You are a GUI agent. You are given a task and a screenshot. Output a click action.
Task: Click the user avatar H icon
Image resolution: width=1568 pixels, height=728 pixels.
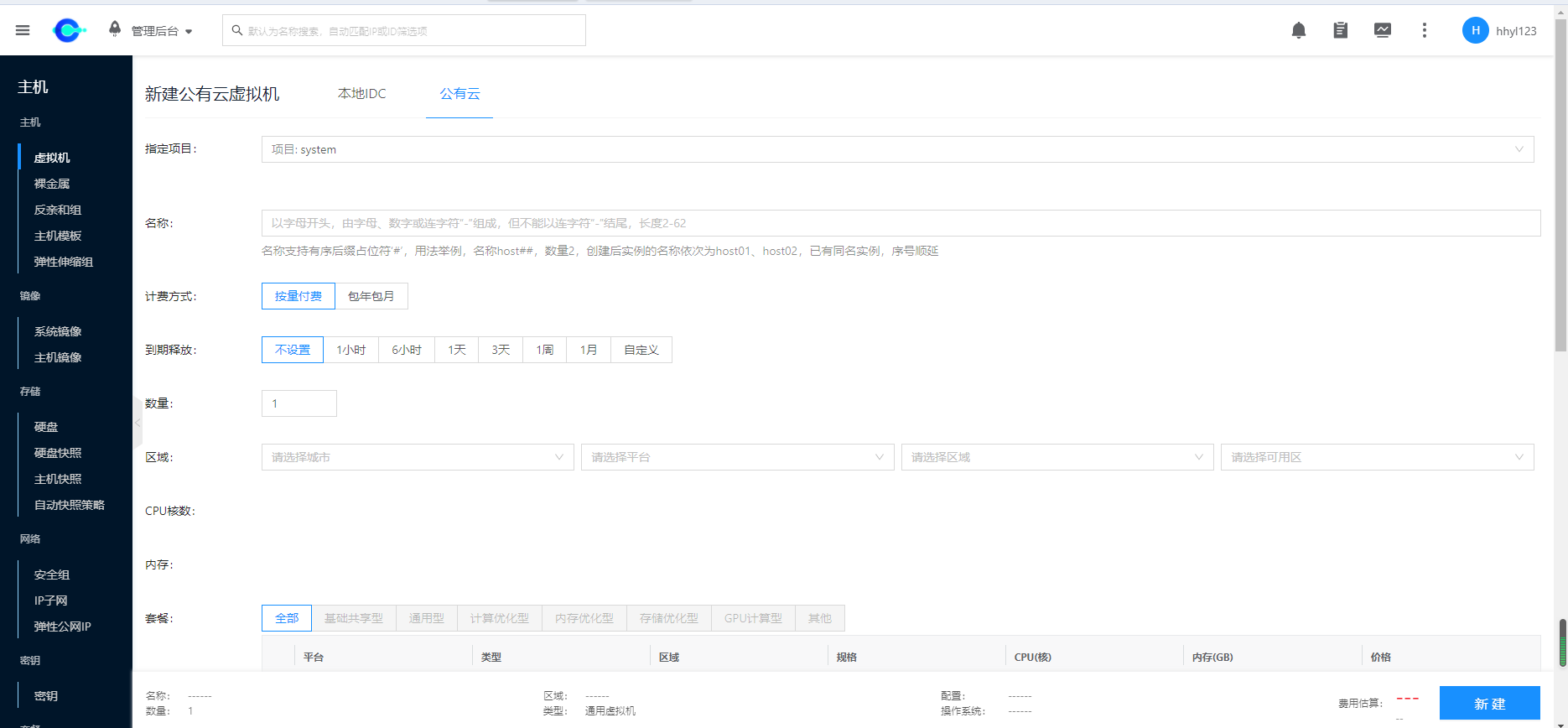[x=1475, y=30]
